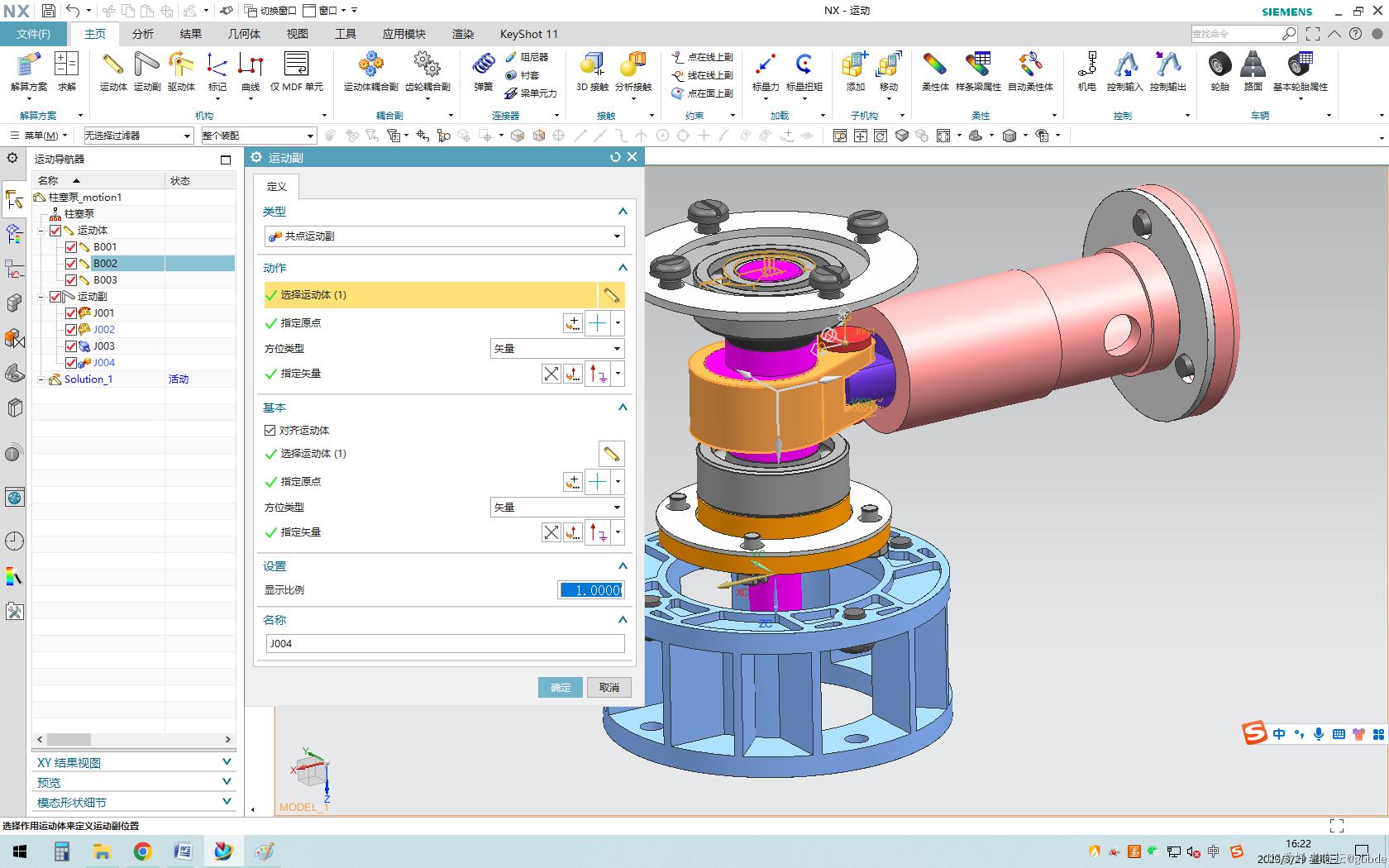
Task: Uncheck B001 motion body checkbox
Action: (71, 247)
